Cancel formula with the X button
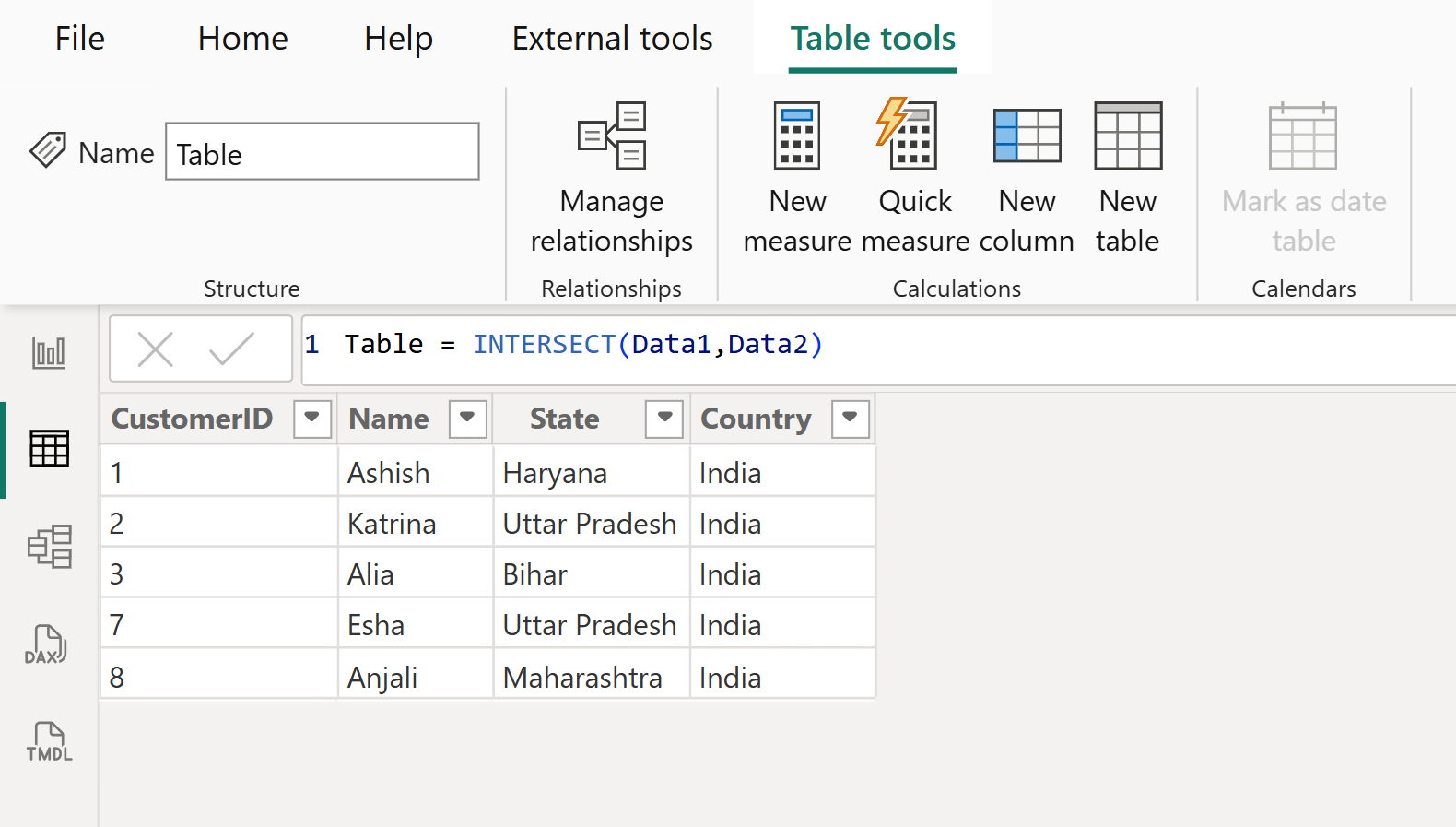The width and height of the screenshot is (1456, 827). coord(155,349)
